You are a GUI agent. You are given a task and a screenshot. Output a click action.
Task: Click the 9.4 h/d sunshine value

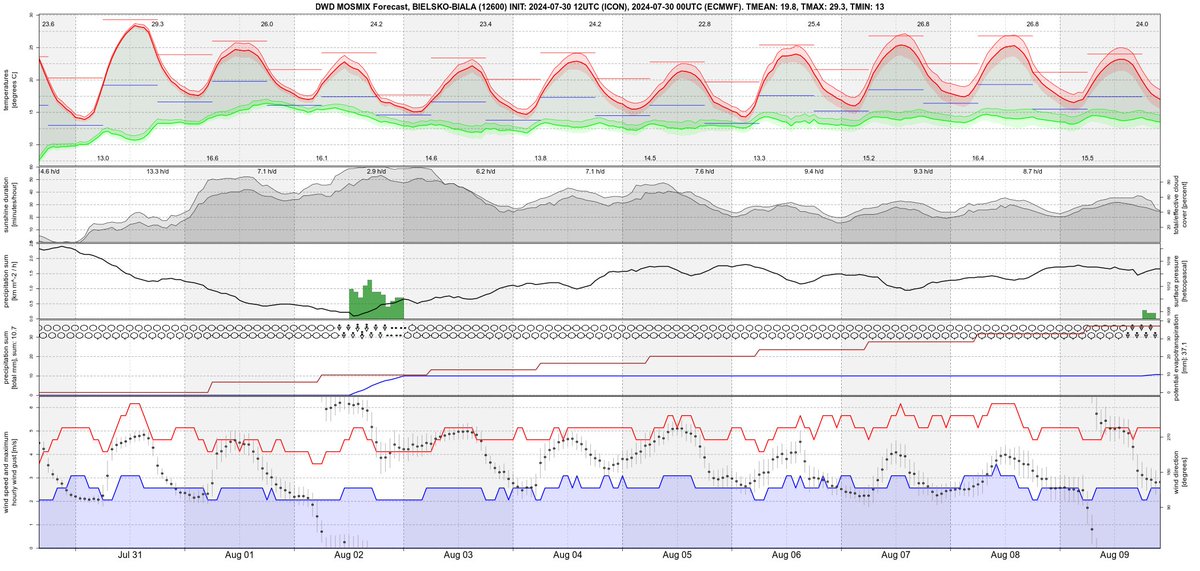[815, 172]
